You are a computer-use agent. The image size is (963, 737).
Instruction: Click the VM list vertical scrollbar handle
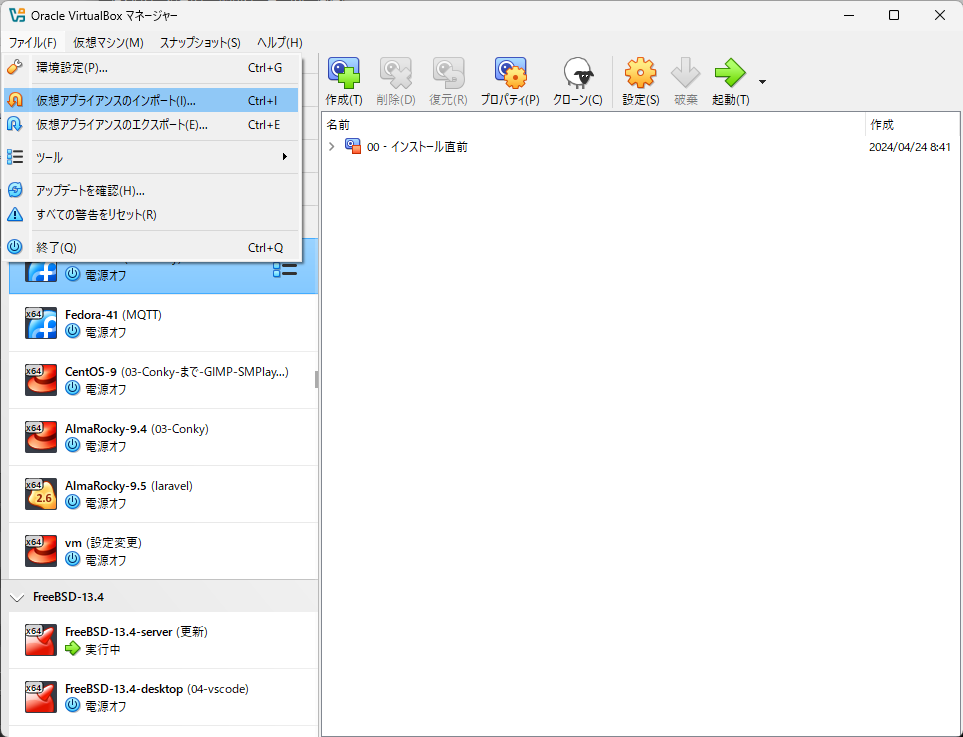click(316, 380)
